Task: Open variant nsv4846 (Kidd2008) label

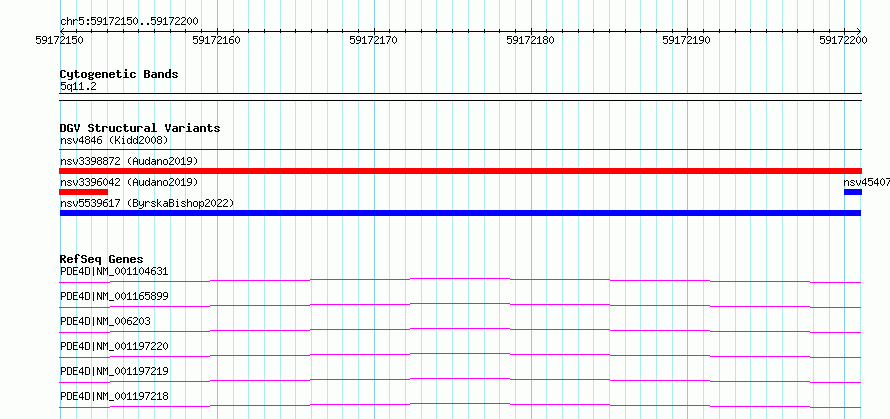Action: coord(114,140)
